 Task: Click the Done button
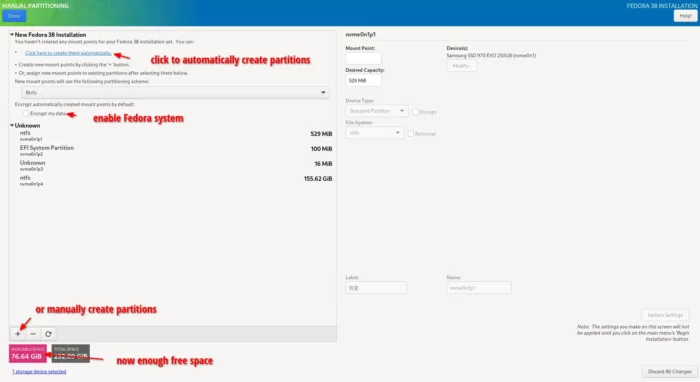coord(14,16)
